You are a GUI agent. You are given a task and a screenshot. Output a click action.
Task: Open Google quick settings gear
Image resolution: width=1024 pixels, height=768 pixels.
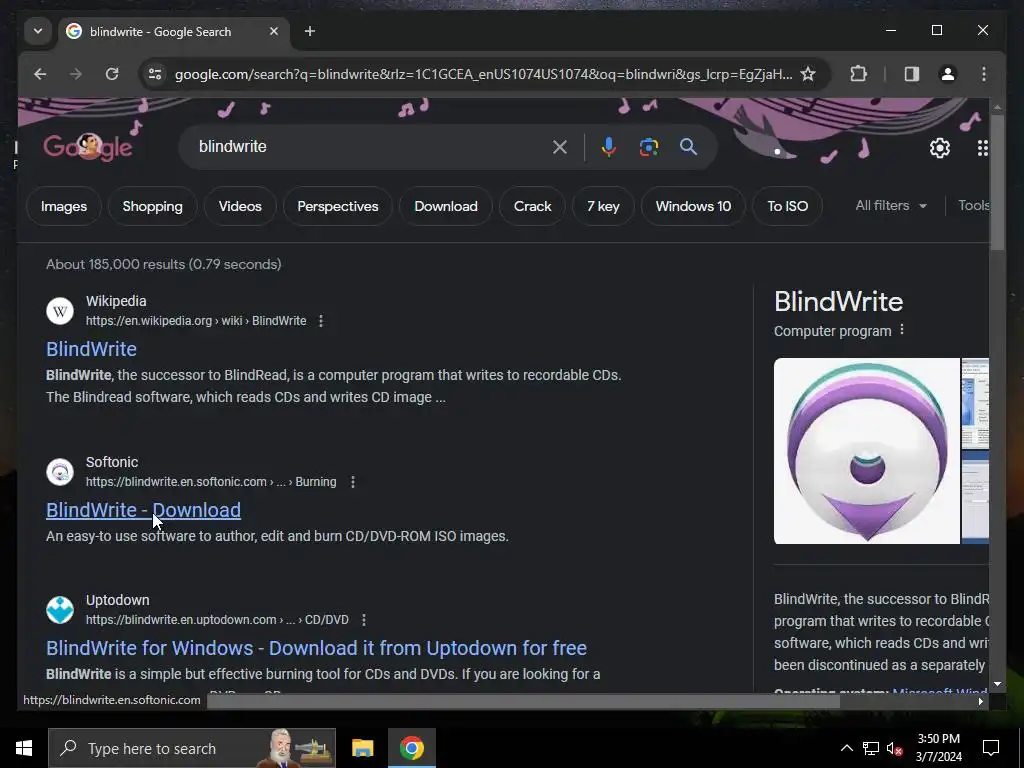tap(940, 148)
